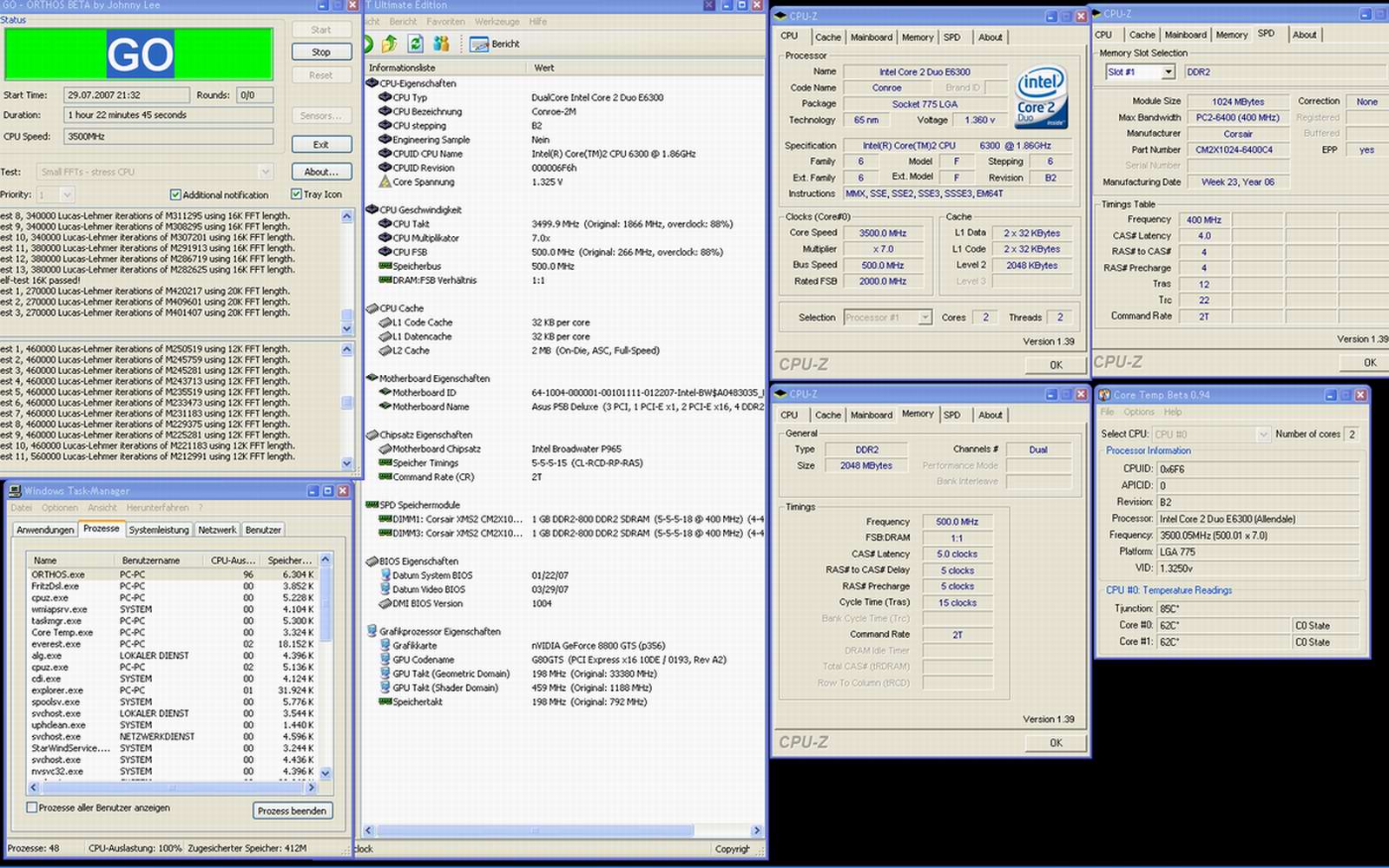This screenshot has width=1389, height=868.
Task: Enable Prozesse aller Benutzer anzeigen checkbox
Action: 32,808
